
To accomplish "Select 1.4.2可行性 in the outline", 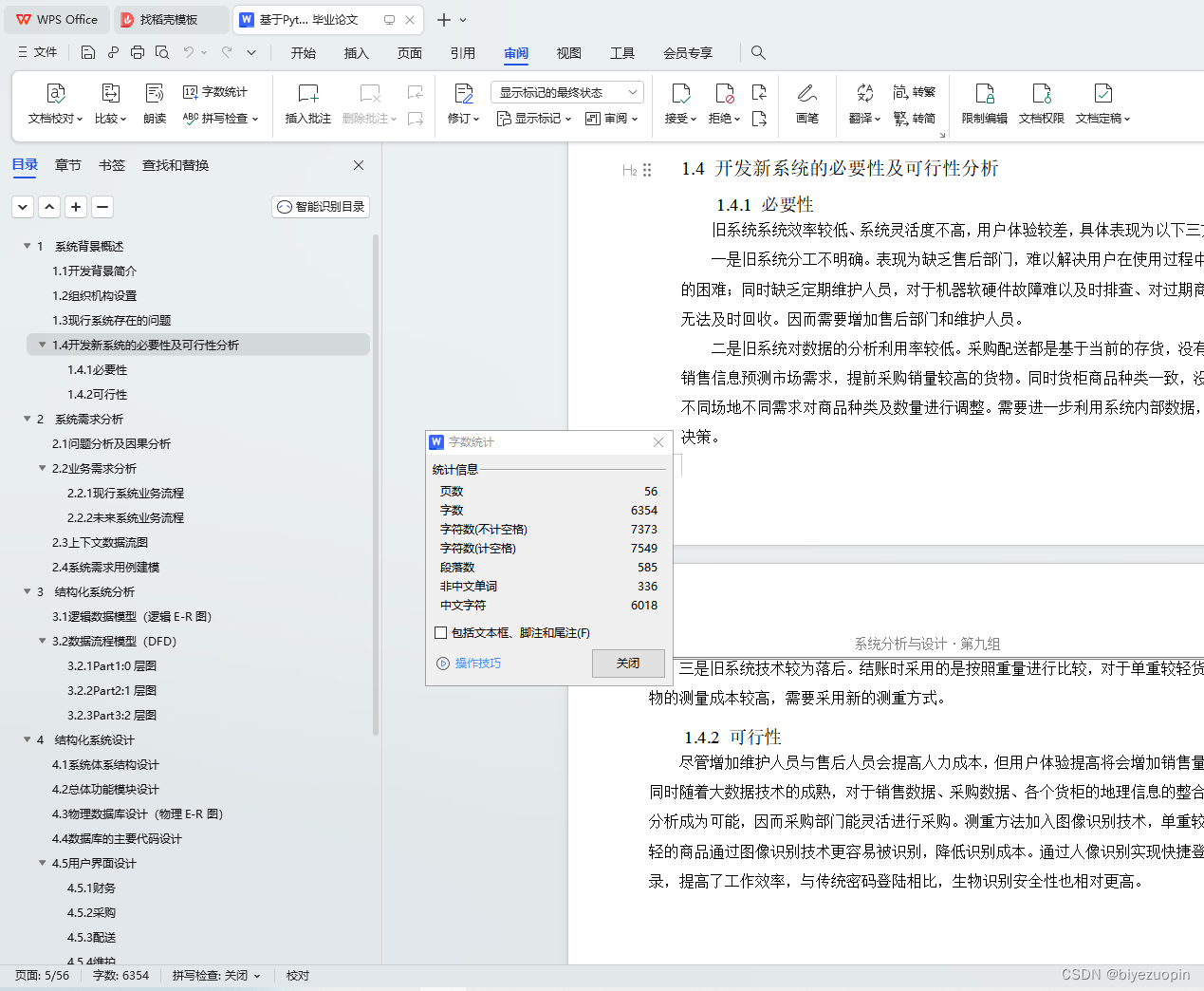I will [x=97, y=394].
